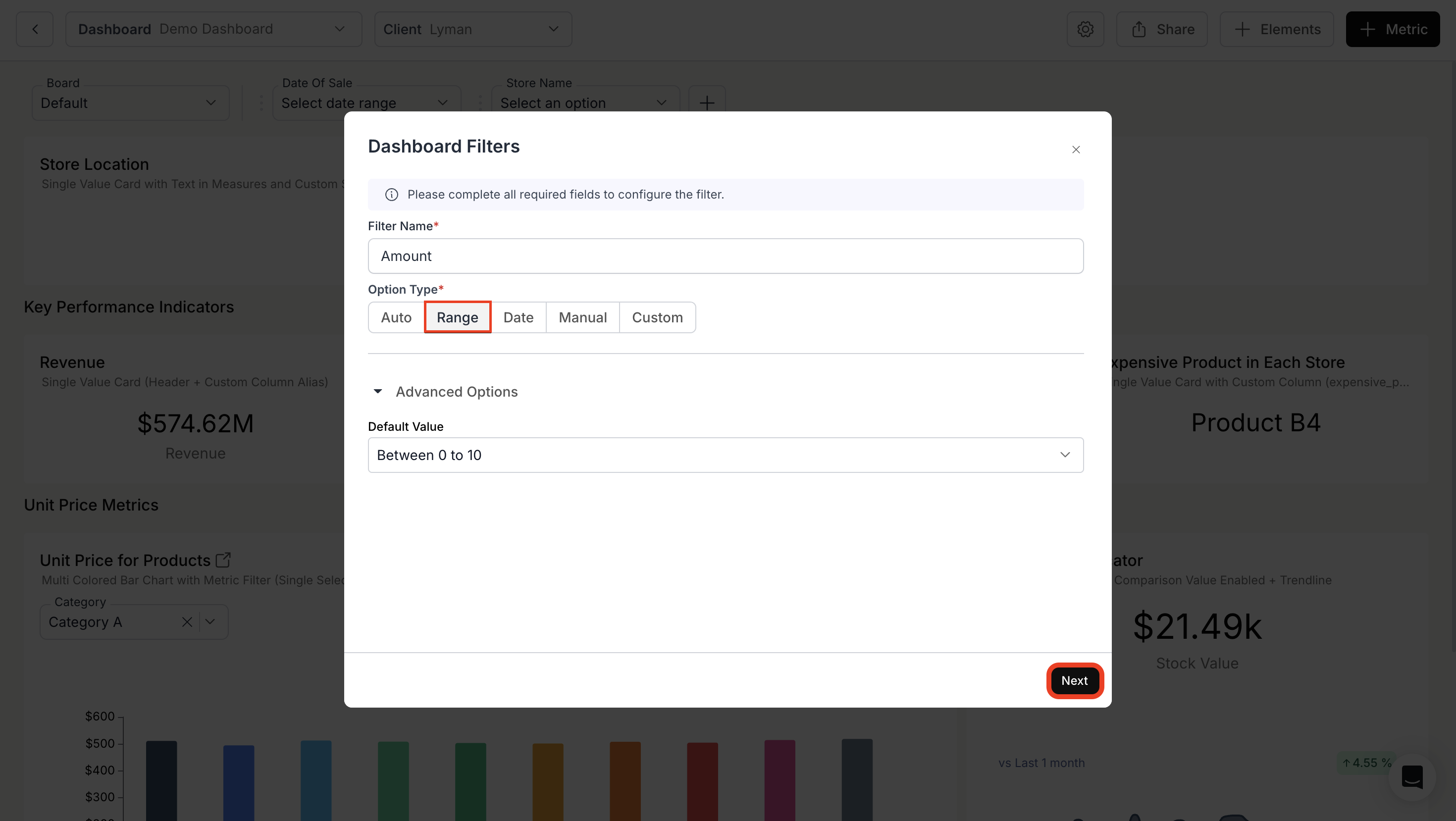
Task: Open the Client Lyman dropdown
Action: (472, 29)
